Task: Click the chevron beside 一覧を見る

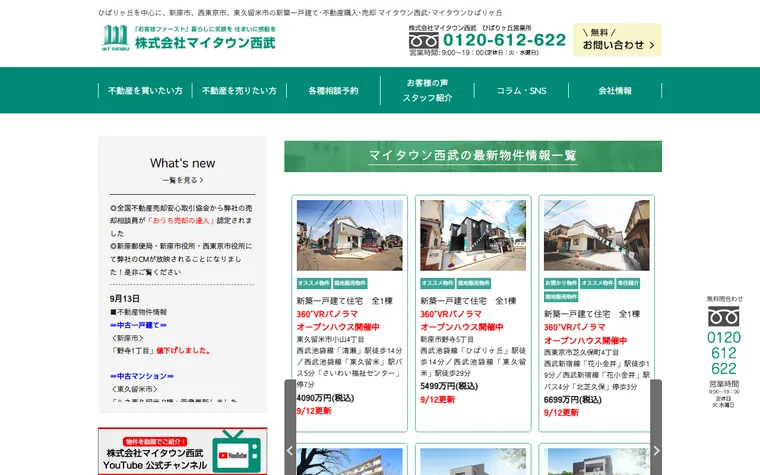Action: pyautogui.click(x=202, y=180)
